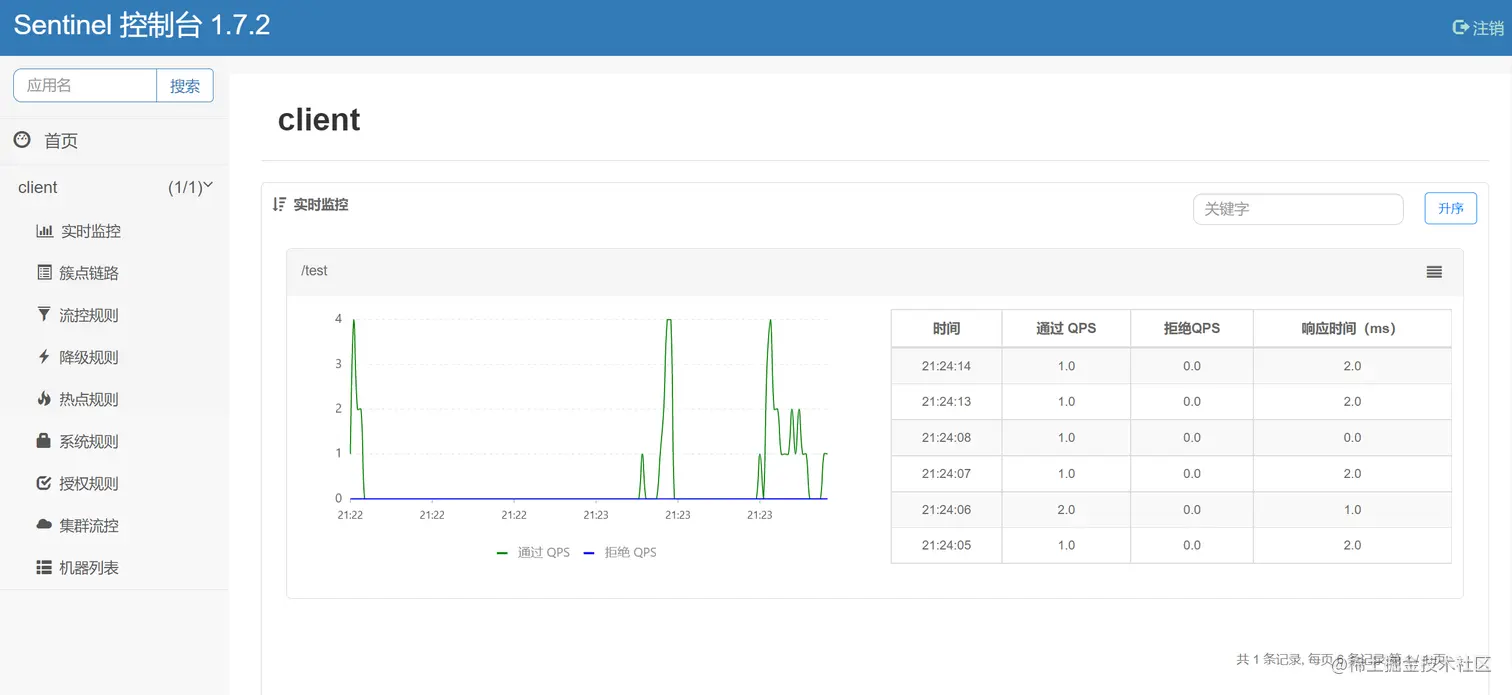Click the 通过 QPS column header
This screenshot has width=1512, height=695.
(x=1066, y=328)
